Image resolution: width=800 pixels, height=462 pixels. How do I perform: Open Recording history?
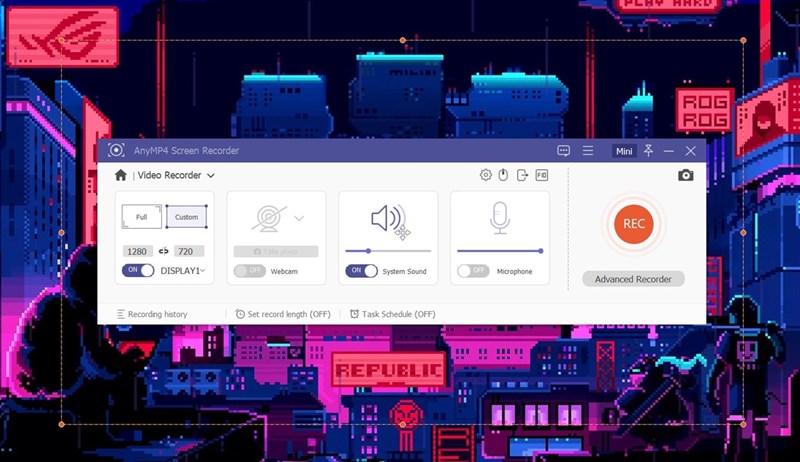pos(152,314)
